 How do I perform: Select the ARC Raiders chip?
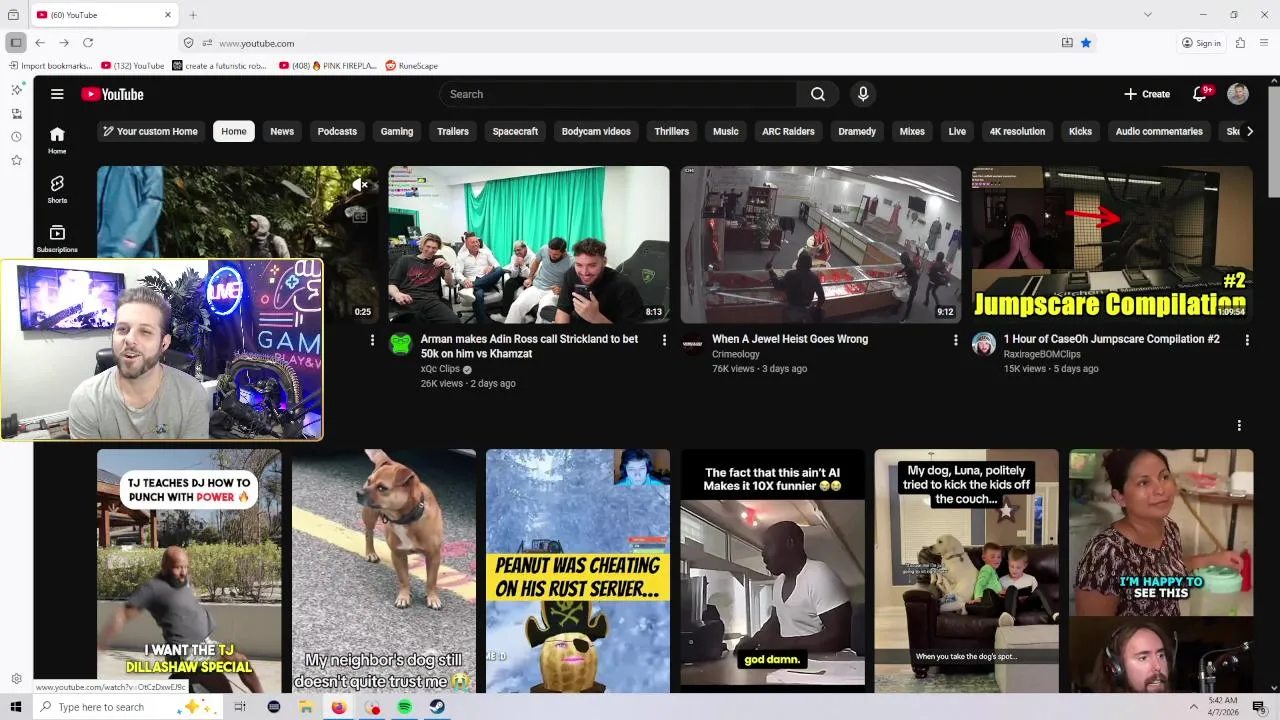pos(788,131)
